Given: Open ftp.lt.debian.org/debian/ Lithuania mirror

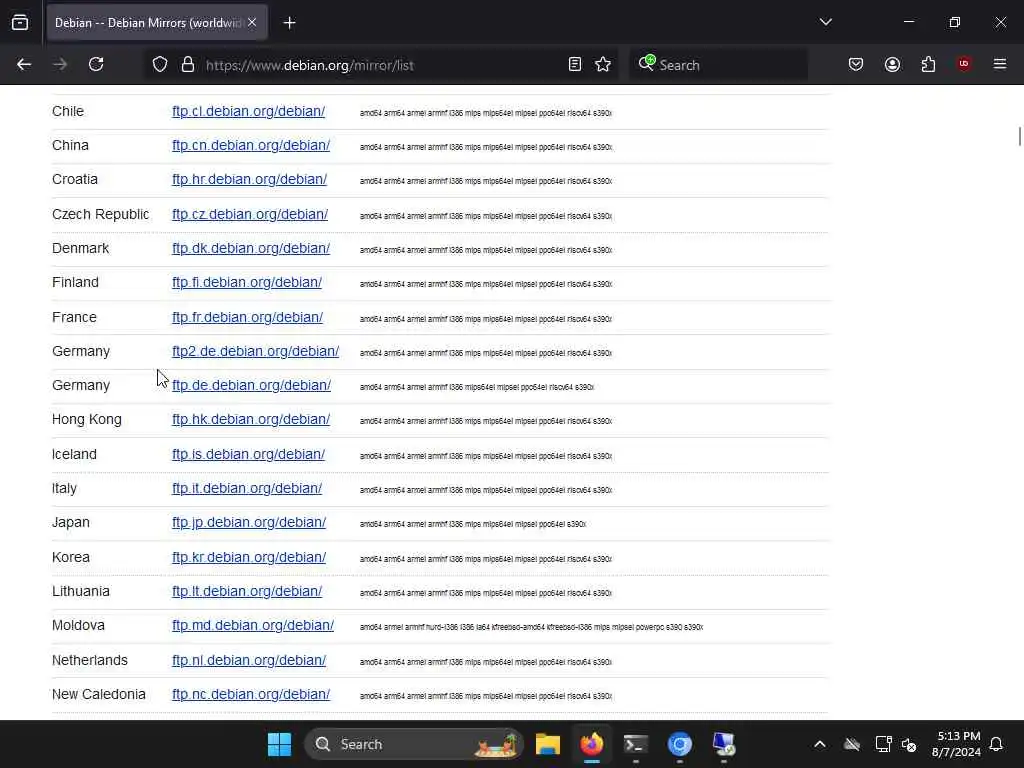Looking at the screenshot, I should click(x=247, y=592).
